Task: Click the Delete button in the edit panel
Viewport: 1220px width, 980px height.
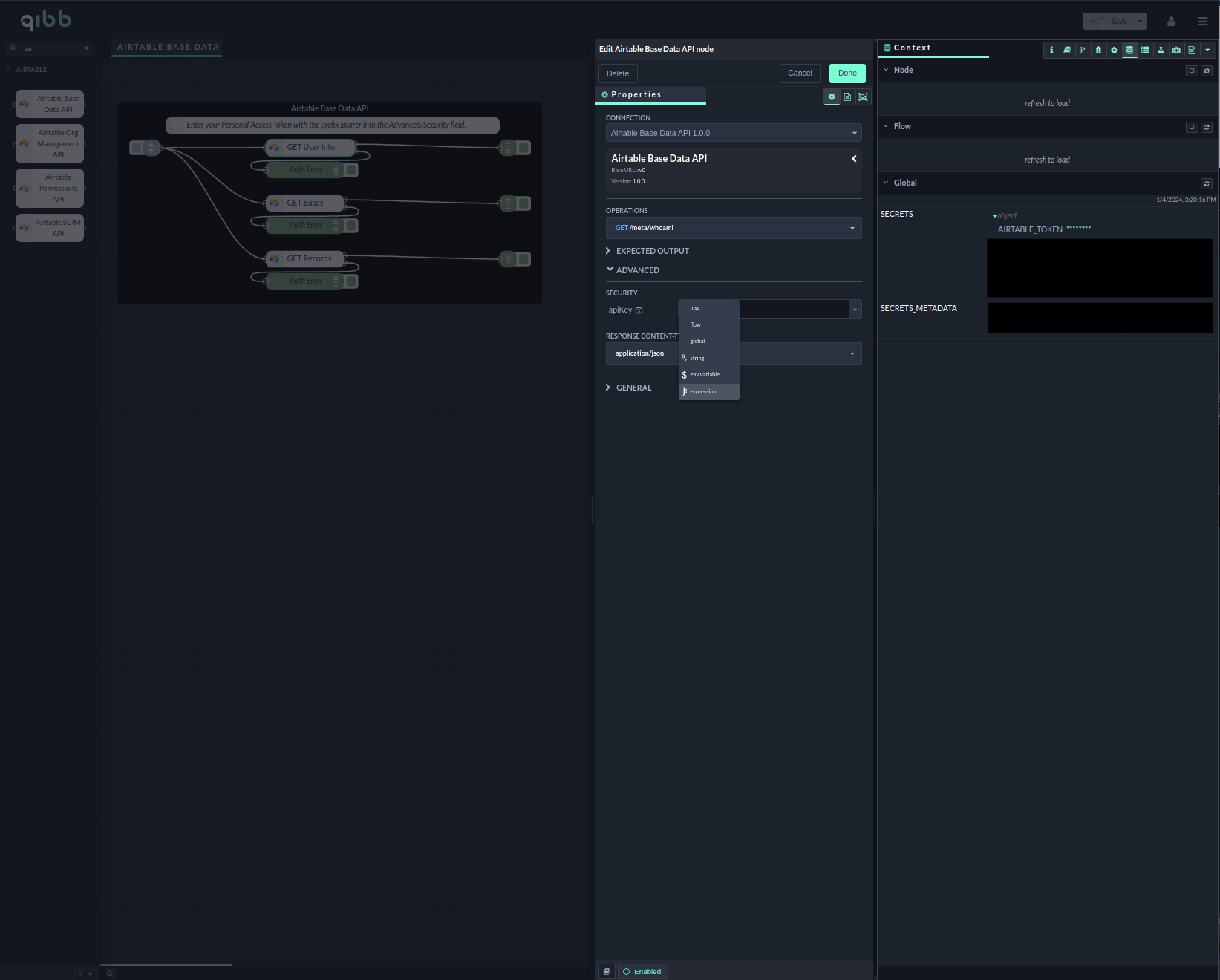Action: point(617,73)
